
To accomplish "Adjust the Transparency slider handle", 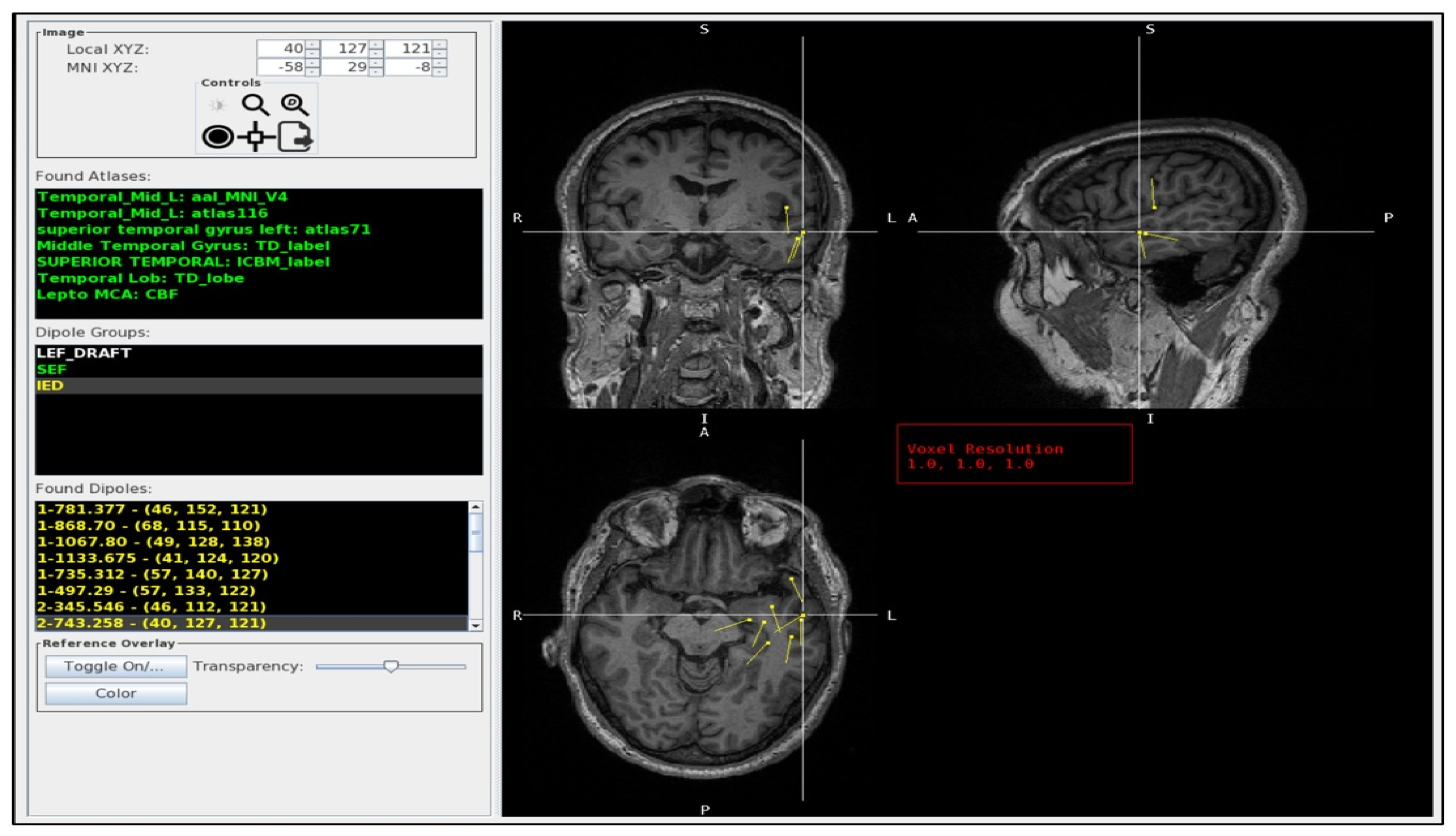I will [x=391, y=666].
